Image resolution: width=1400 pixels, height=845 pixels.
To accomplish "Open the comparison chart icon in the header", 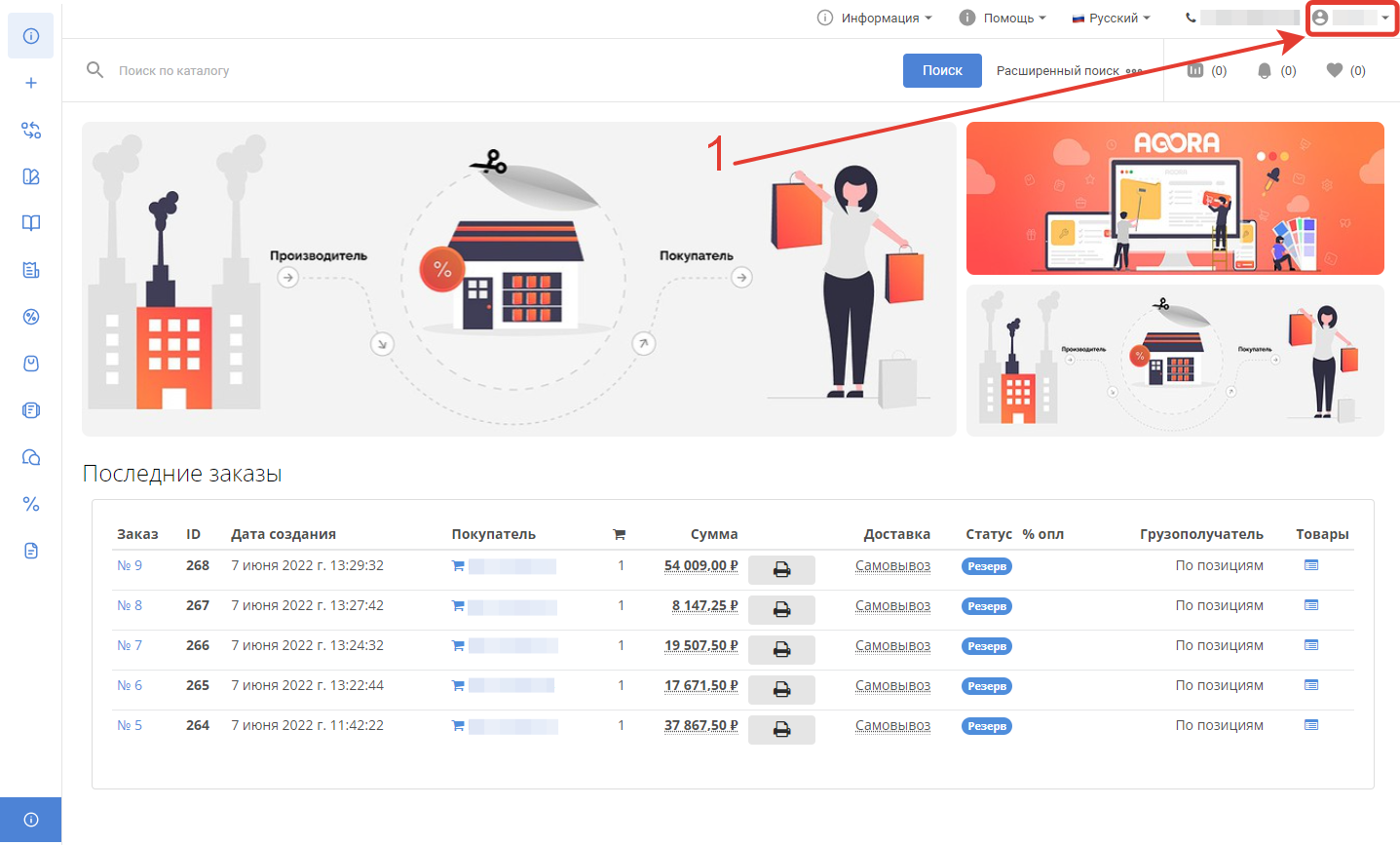I will (x=1195, y=70).
